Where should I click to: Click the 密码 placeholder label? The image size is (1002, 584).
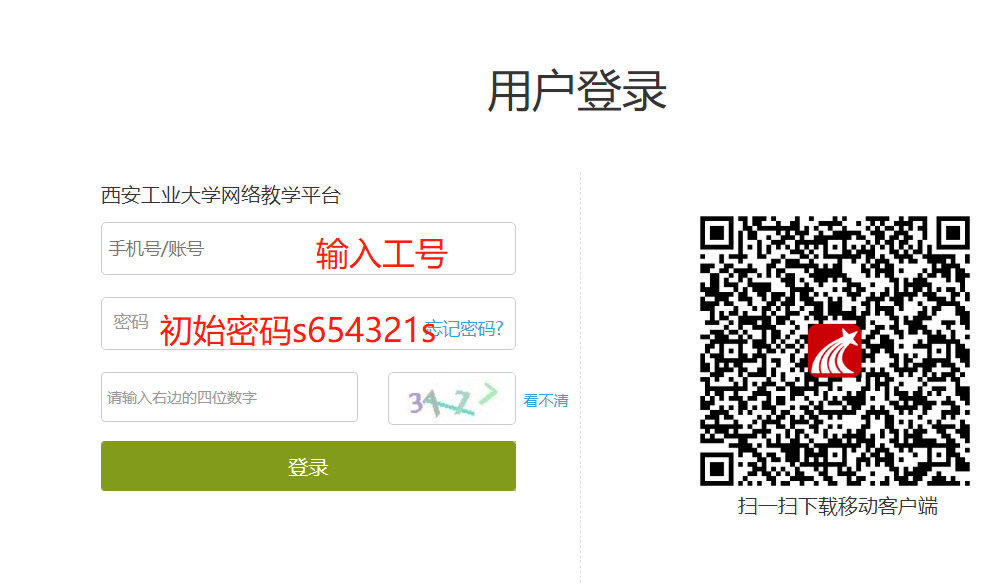click(131, 321)
